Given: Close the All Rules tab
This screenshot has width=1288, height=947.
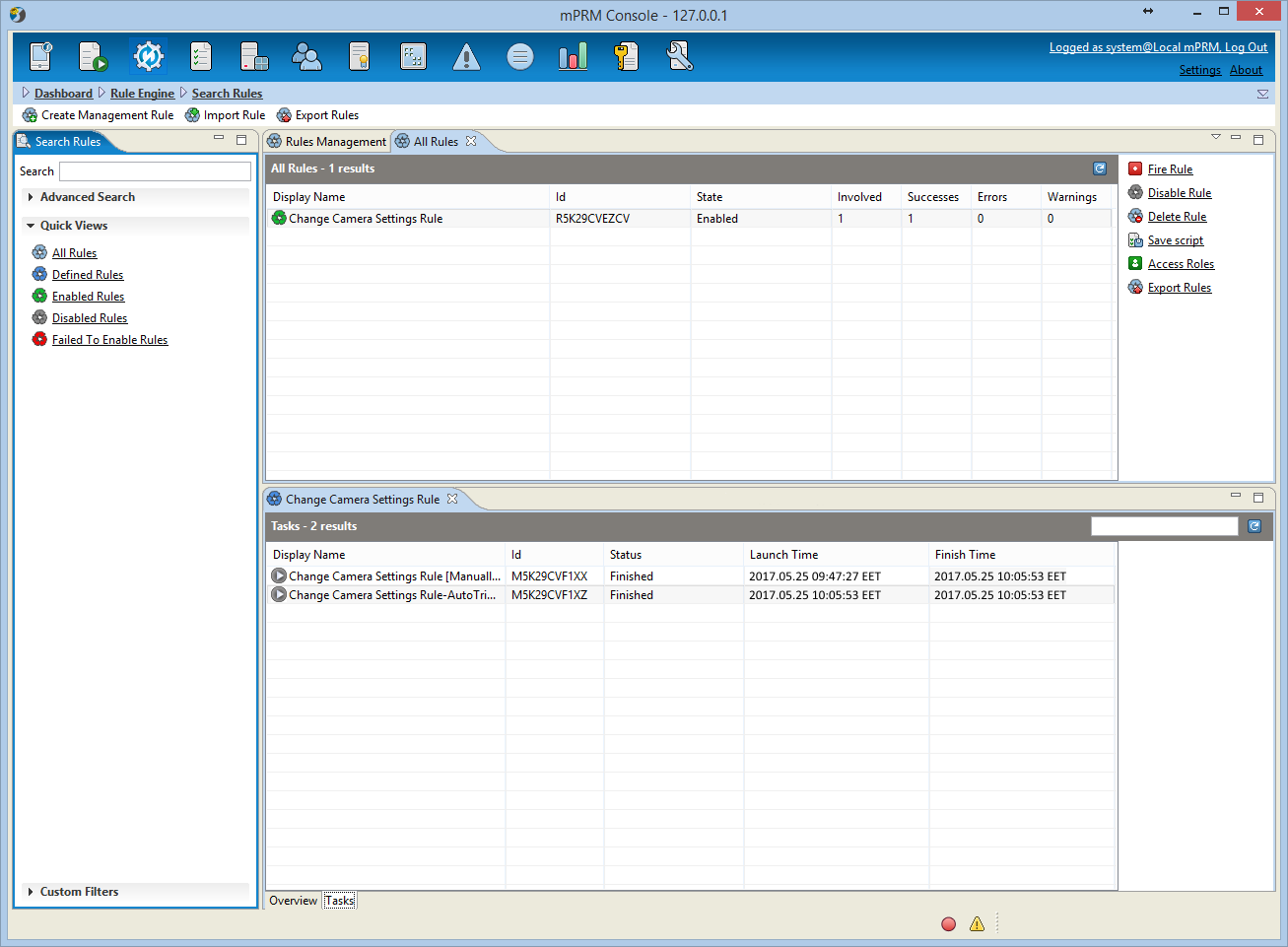Looking at the screenshot, I should [x=471, y=141].
